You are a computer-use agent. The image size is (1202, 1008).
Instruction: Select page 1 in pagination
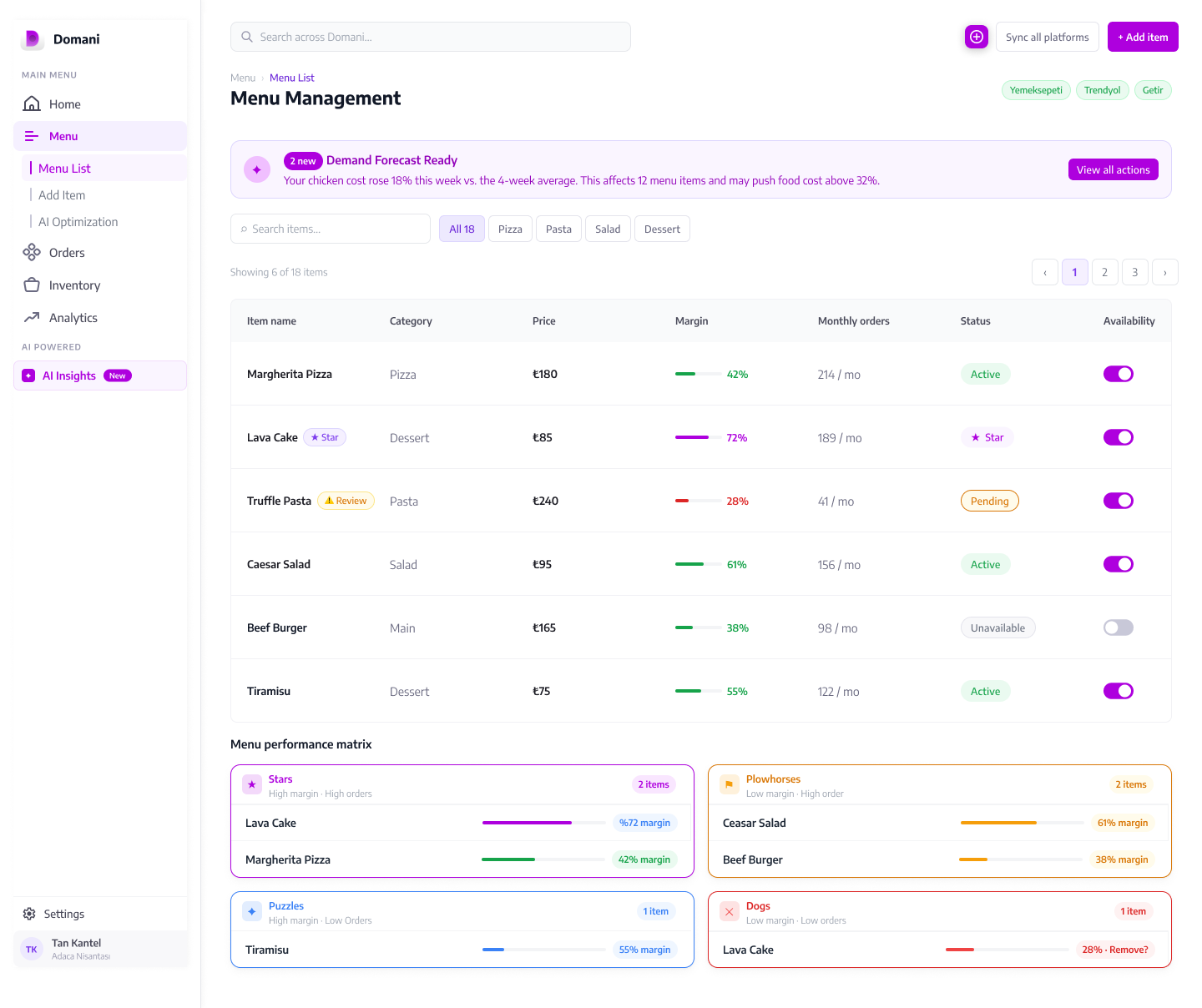pos(1075,272)
